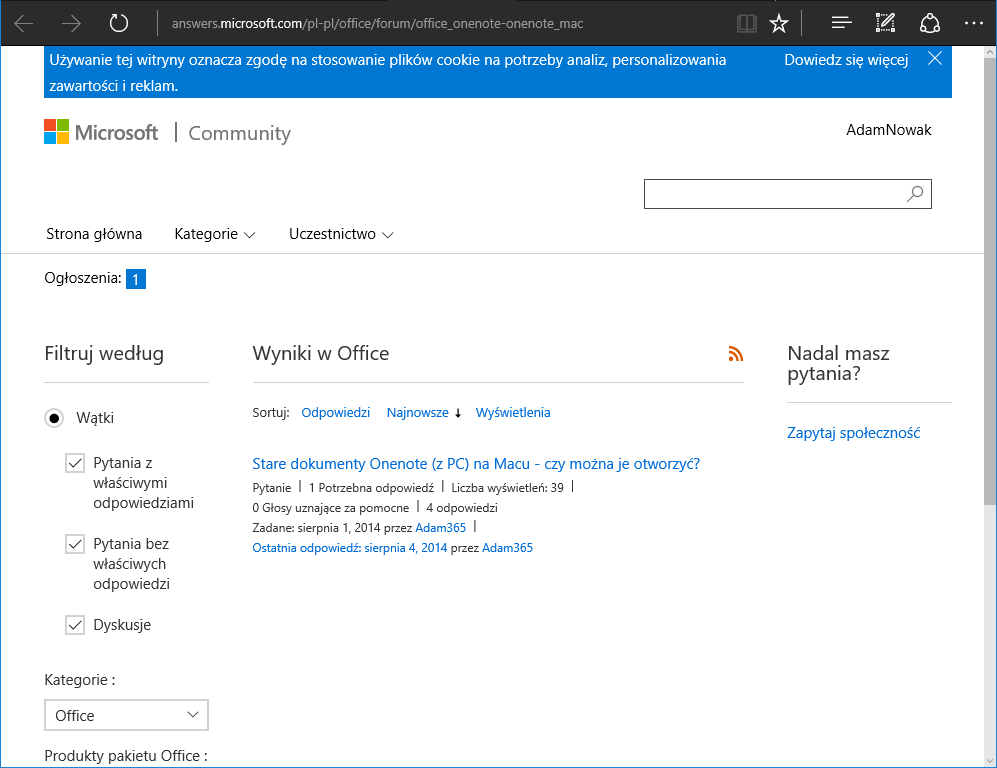Open Adam365 profile on last reply line
Screen dimensions: 997x768
[507, 548]
